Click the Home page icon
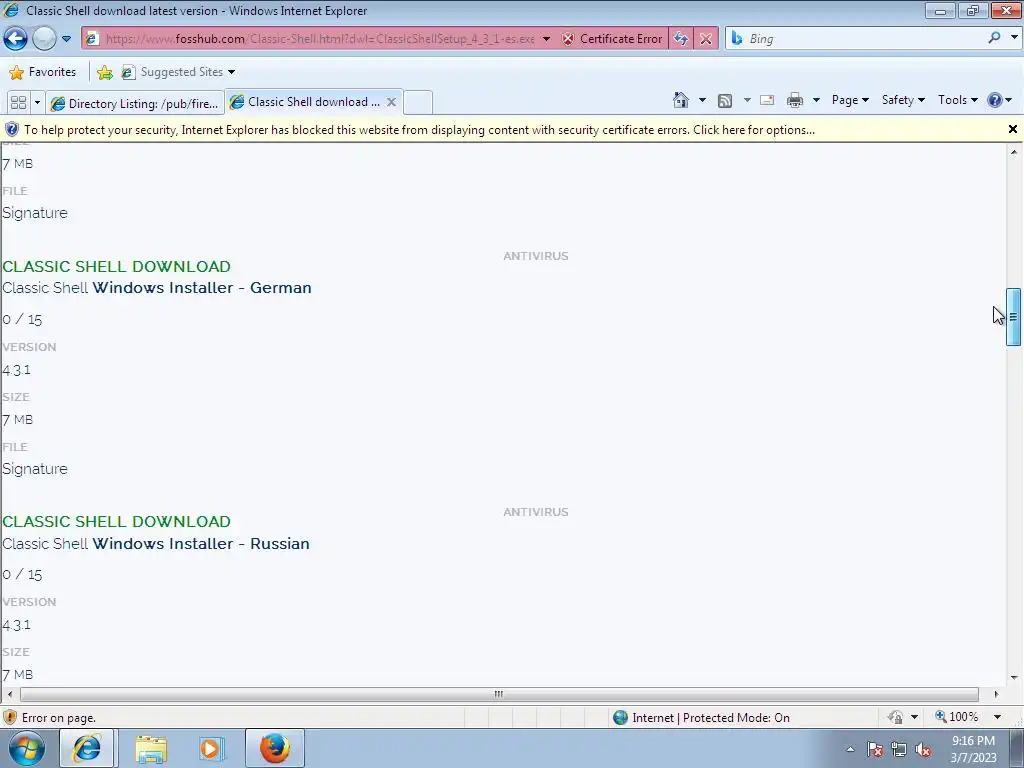This screenshot has height=768, width=1024. 680,100
